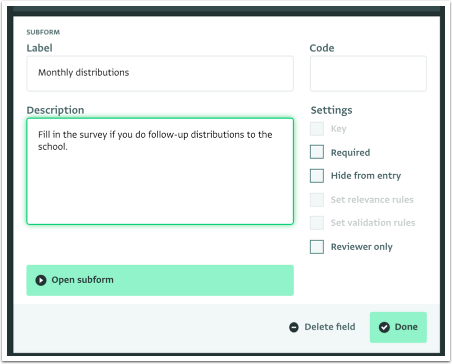Image resolution: width=452 pixels, height=364 pixels.
Task: Click the Hide from entry label
Action: click(x=366, y=176)
